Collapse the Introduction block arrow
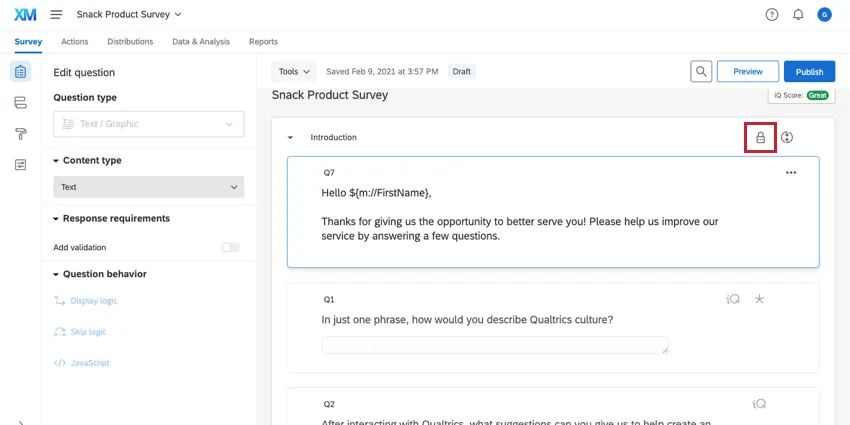Image resolution: width=850 pixels, height=425 pixels. (x=290, y=138)
